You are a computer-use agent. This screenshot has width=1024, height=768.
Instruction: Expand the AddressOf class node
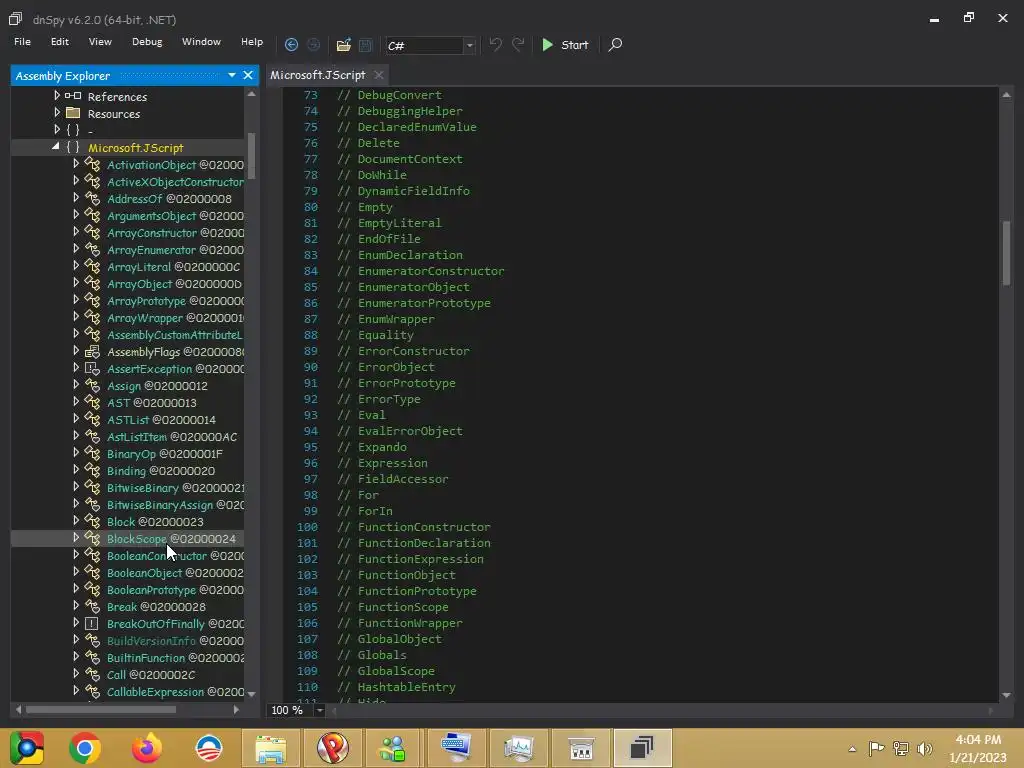point(76,198)
